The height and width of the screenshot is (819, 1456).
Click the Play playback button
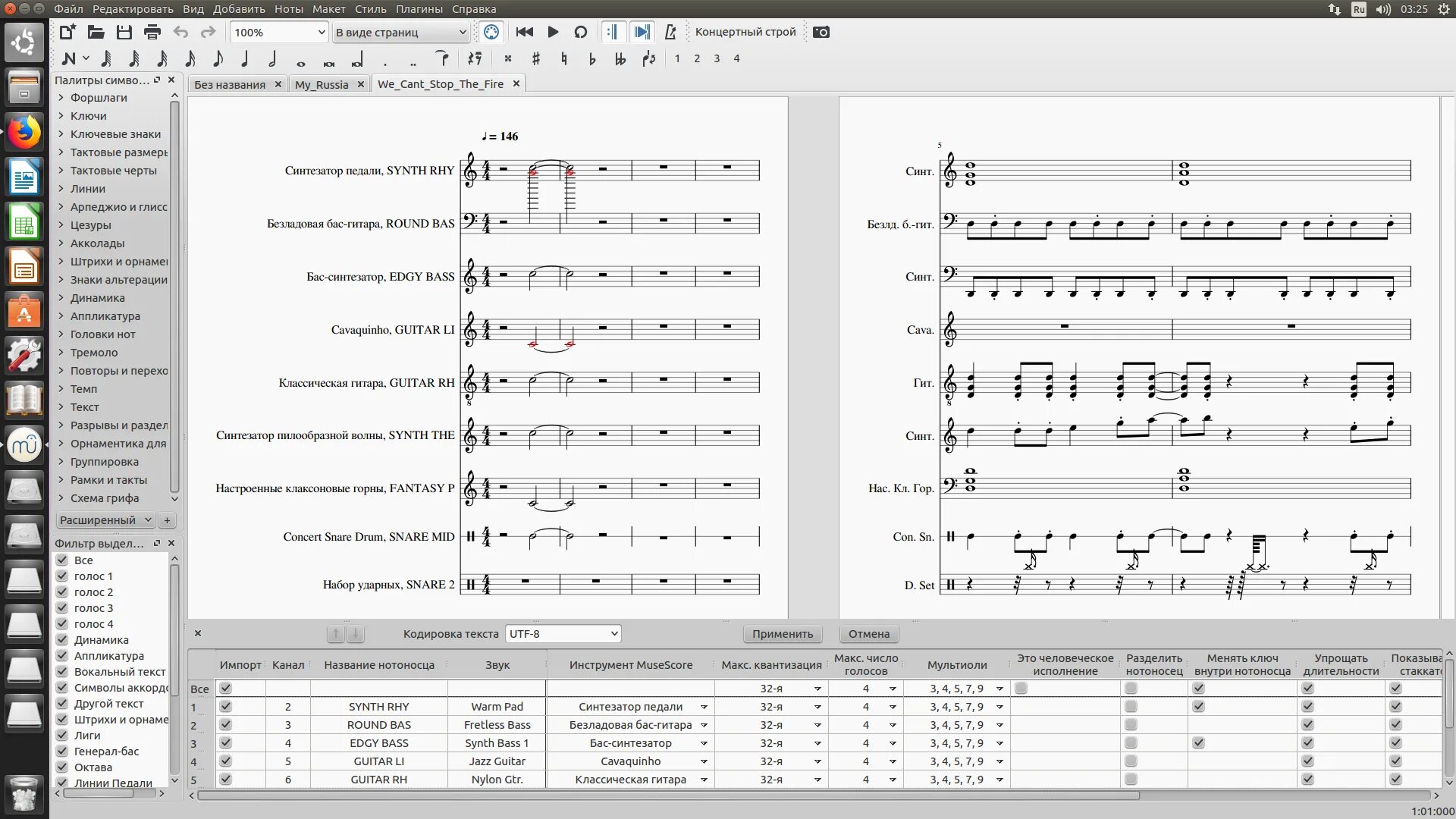coord(553,32)
